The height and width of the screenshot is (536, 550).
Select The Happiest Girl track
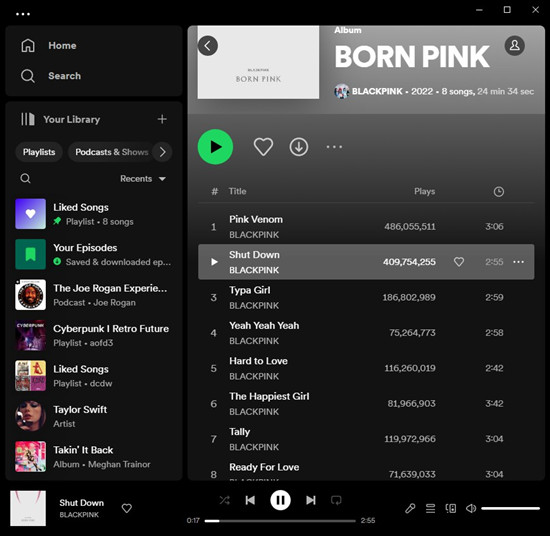[366, 404]
